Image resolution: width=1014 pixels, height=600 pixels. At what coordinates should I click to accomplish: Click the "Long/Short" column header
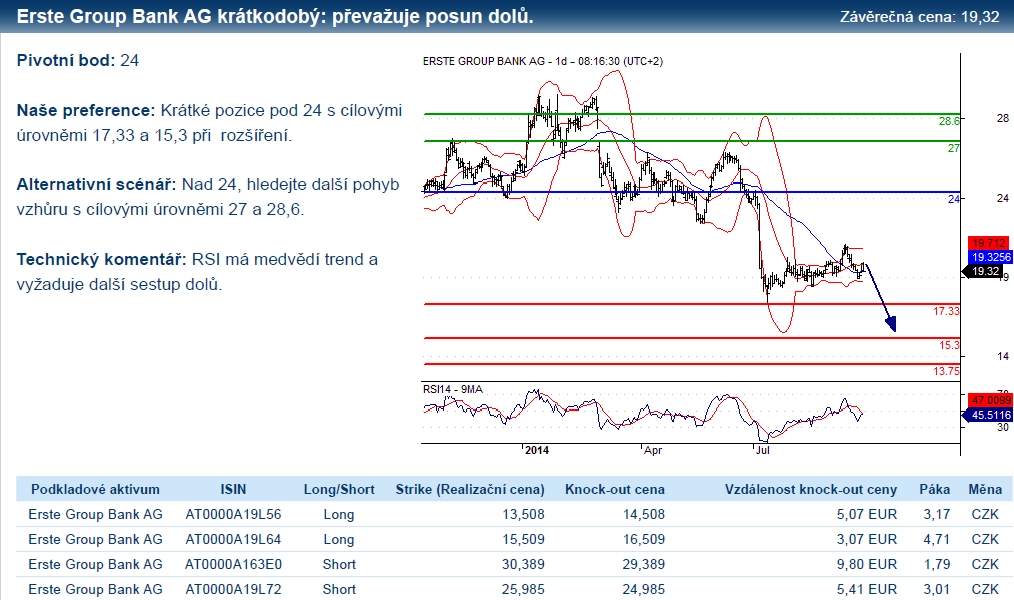tap(339, 489)
